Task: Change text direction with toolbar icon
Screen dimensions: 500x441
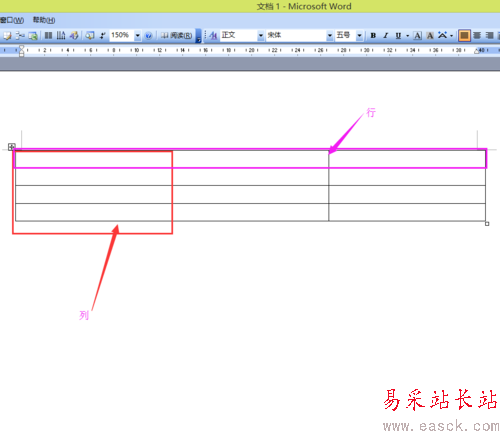Action: click(x=61, y=35)
